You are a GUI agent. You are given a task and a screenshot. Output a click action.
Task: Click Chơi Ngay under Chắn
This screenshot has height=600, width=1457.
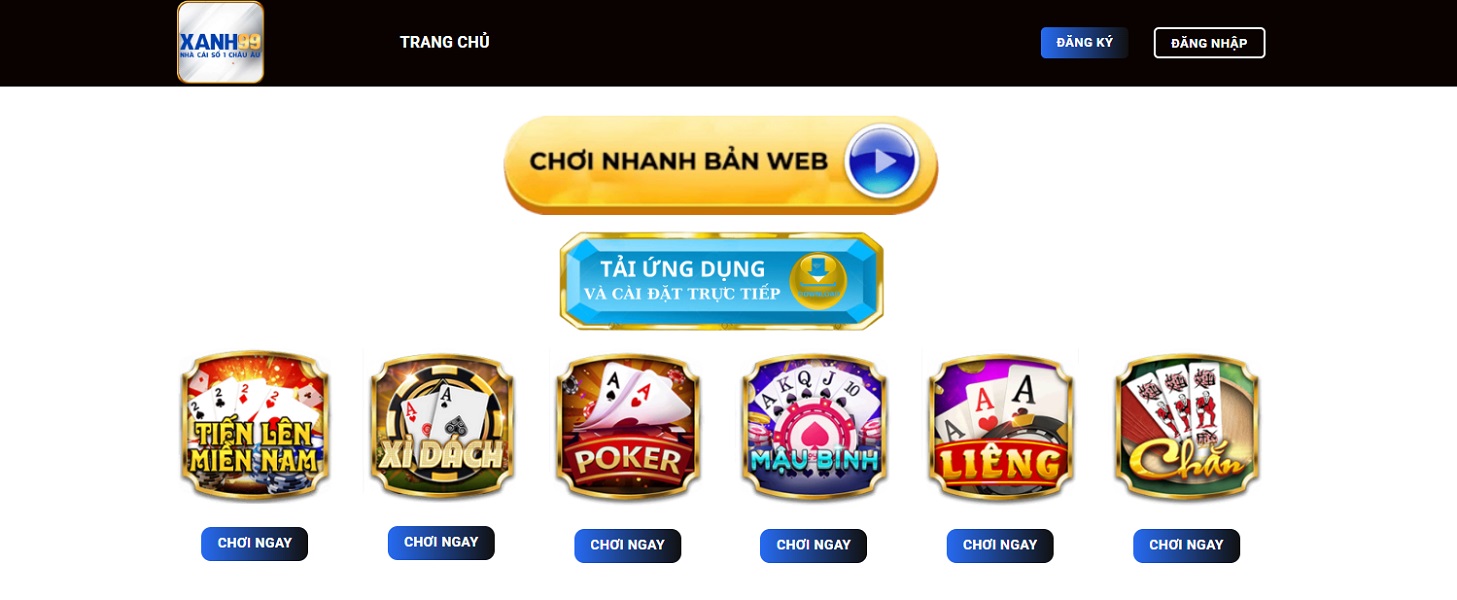tap(1187, 545)
